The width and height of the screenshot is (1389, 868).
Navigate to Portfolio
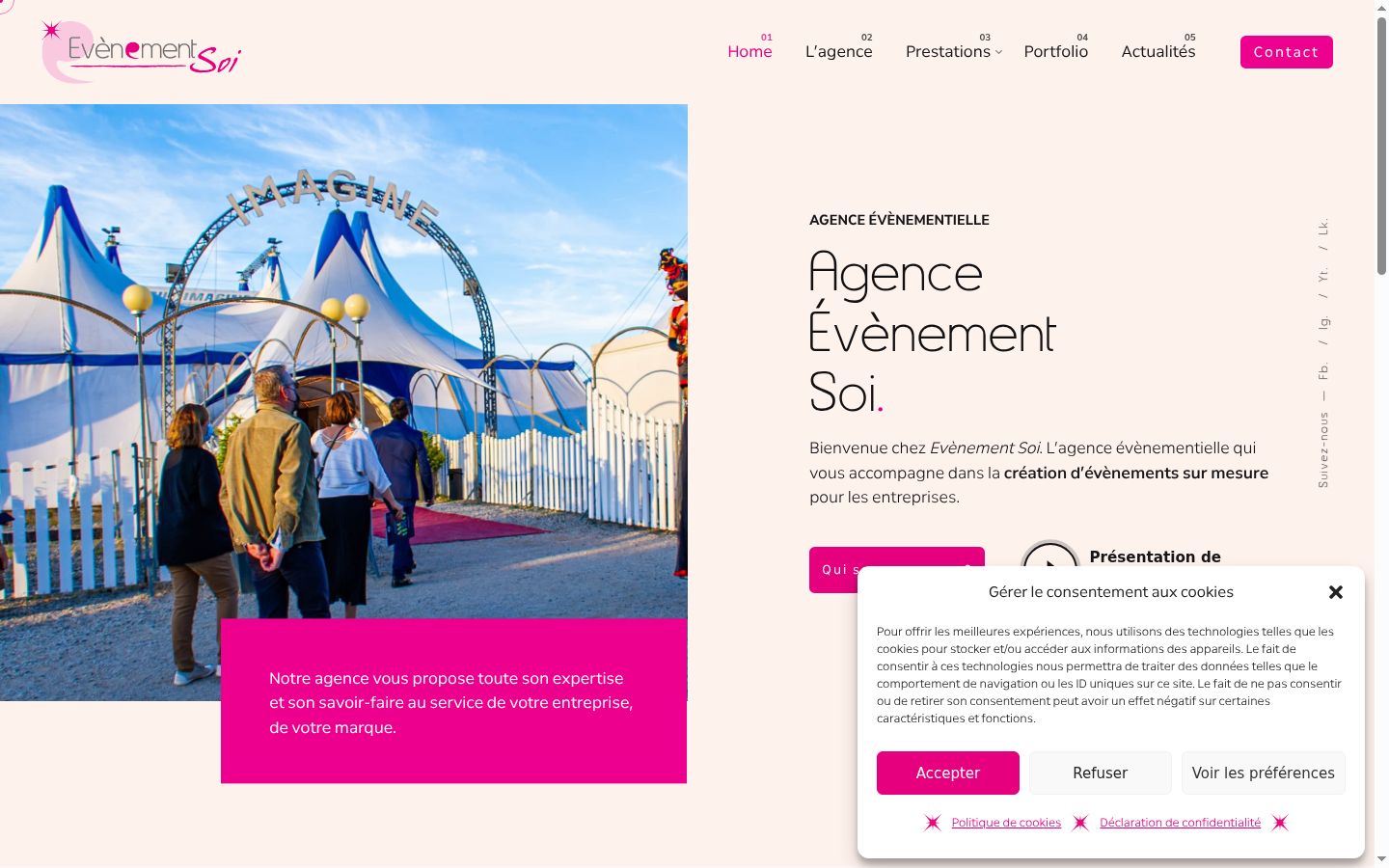[1056, 51]
